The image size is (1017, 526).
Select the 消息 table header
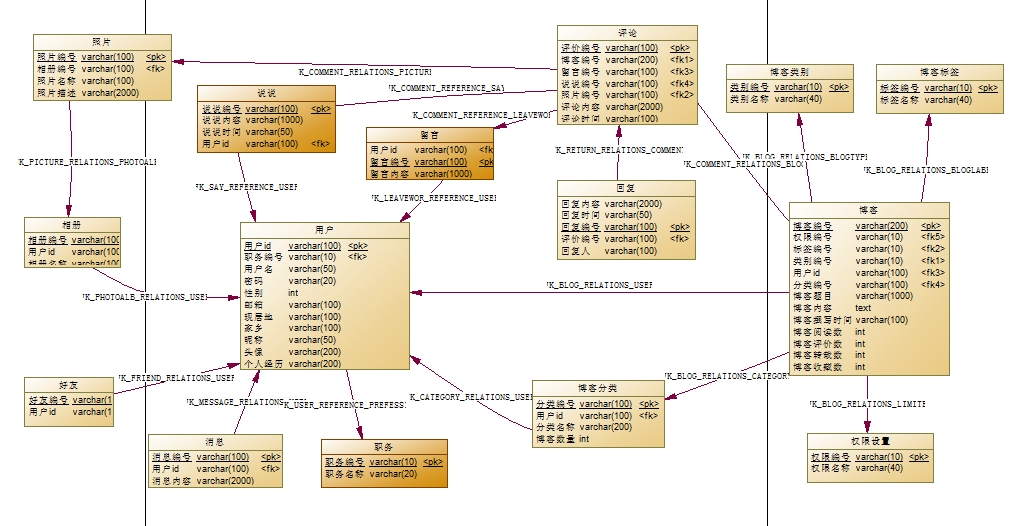215,442
